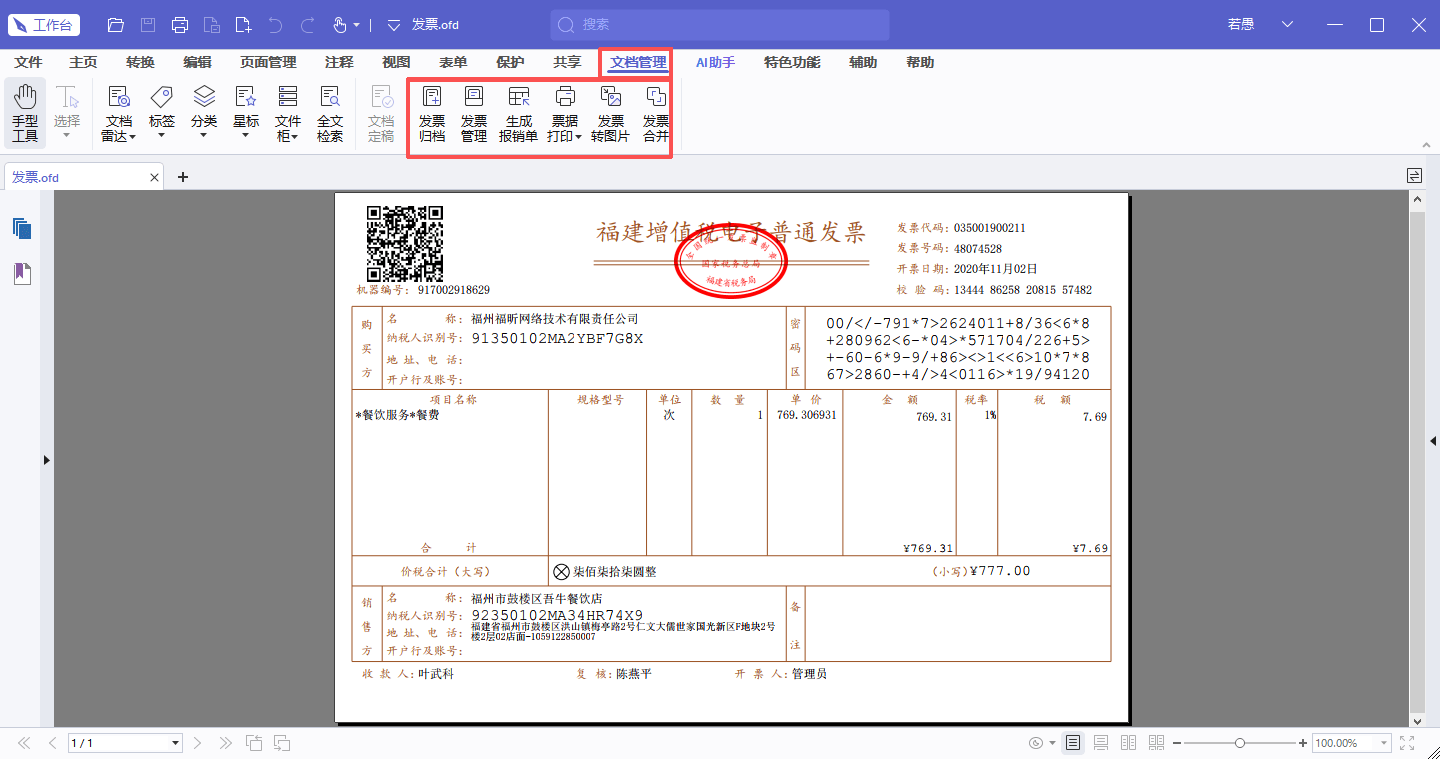
Task: Convert invoice with 发票转图片
Action: click(610, 114)
